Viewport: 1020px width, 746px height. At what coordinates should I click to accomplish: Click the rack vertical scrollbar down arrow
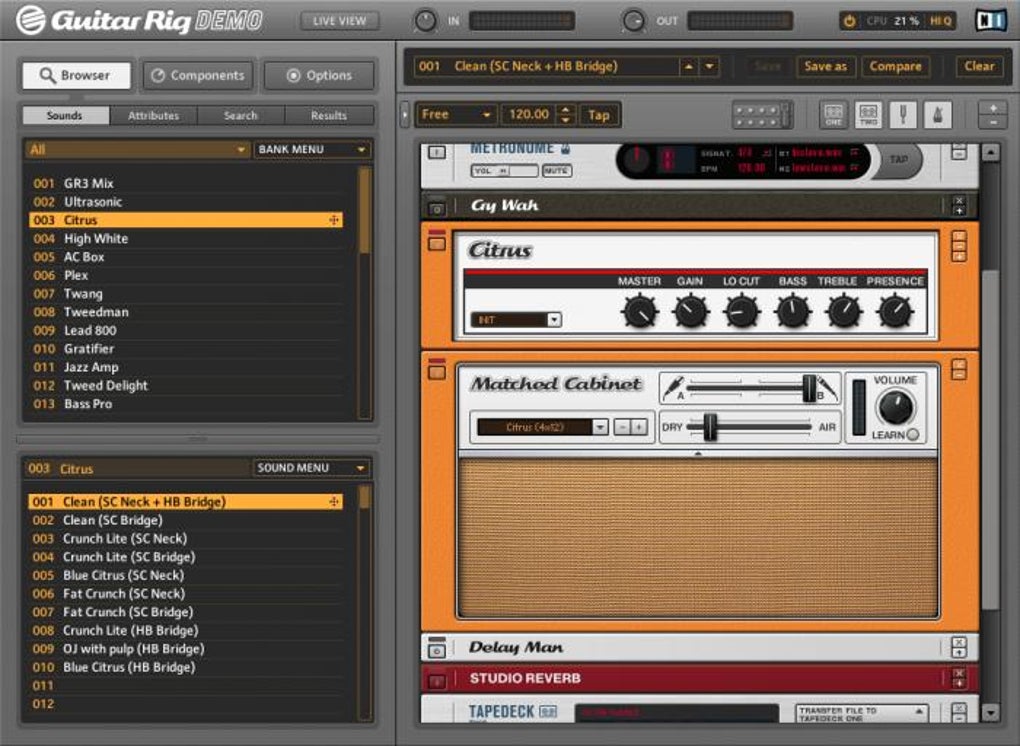pos(990,712)
